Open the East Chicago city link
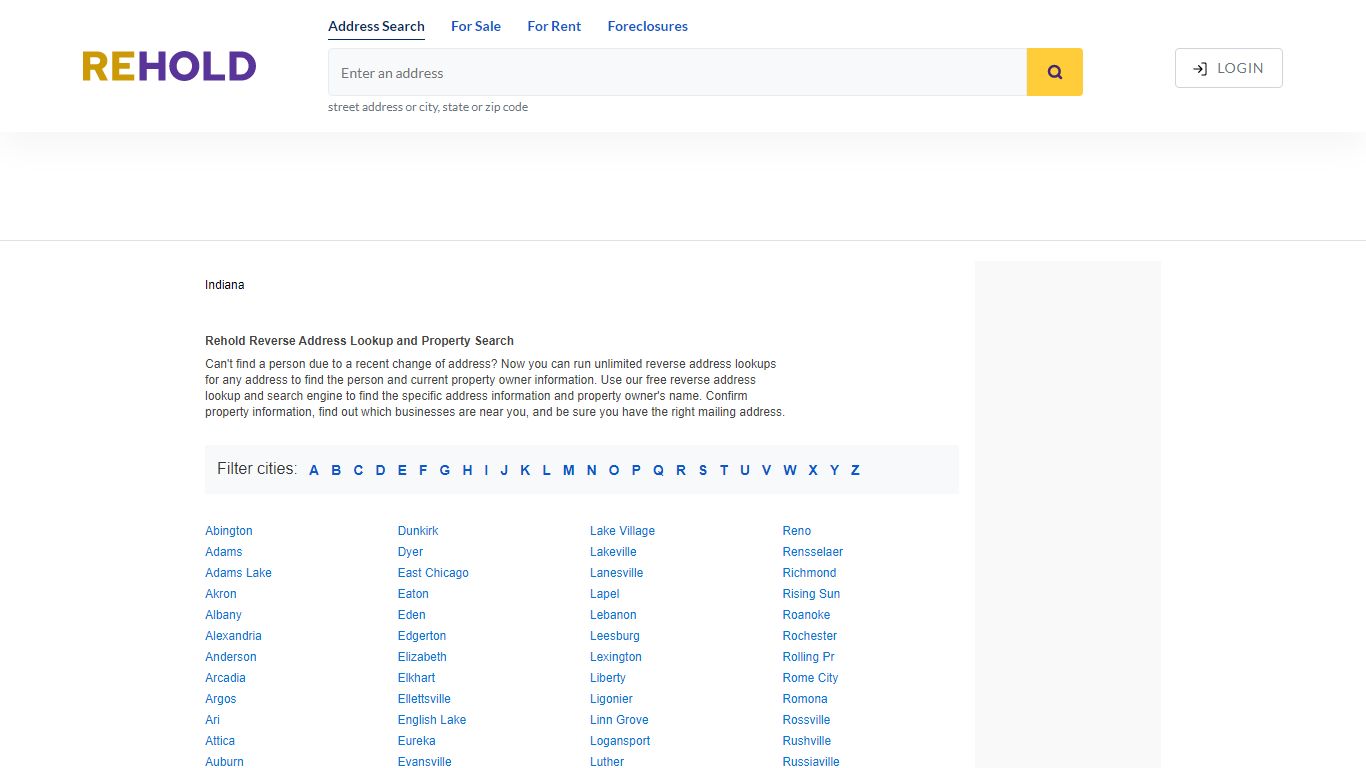This screenshot has height=768, width=1366. (x=433, y=573)
